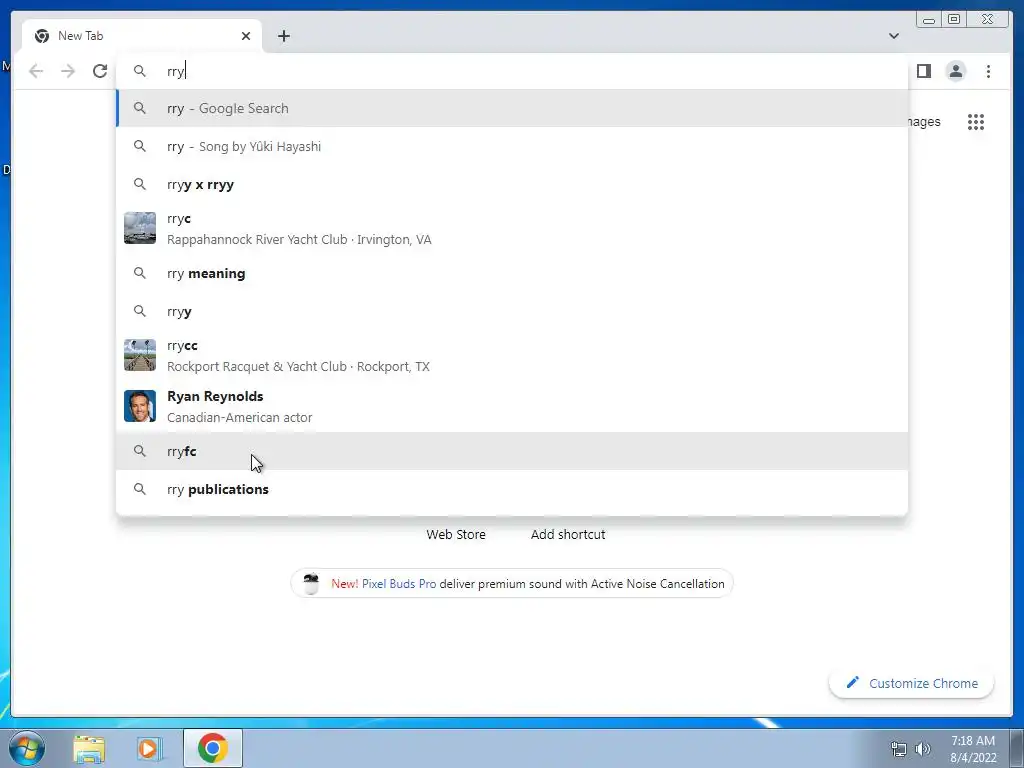
Task: Open the Pixel Buds Pro promo link
Action: [x=399, y=584]
